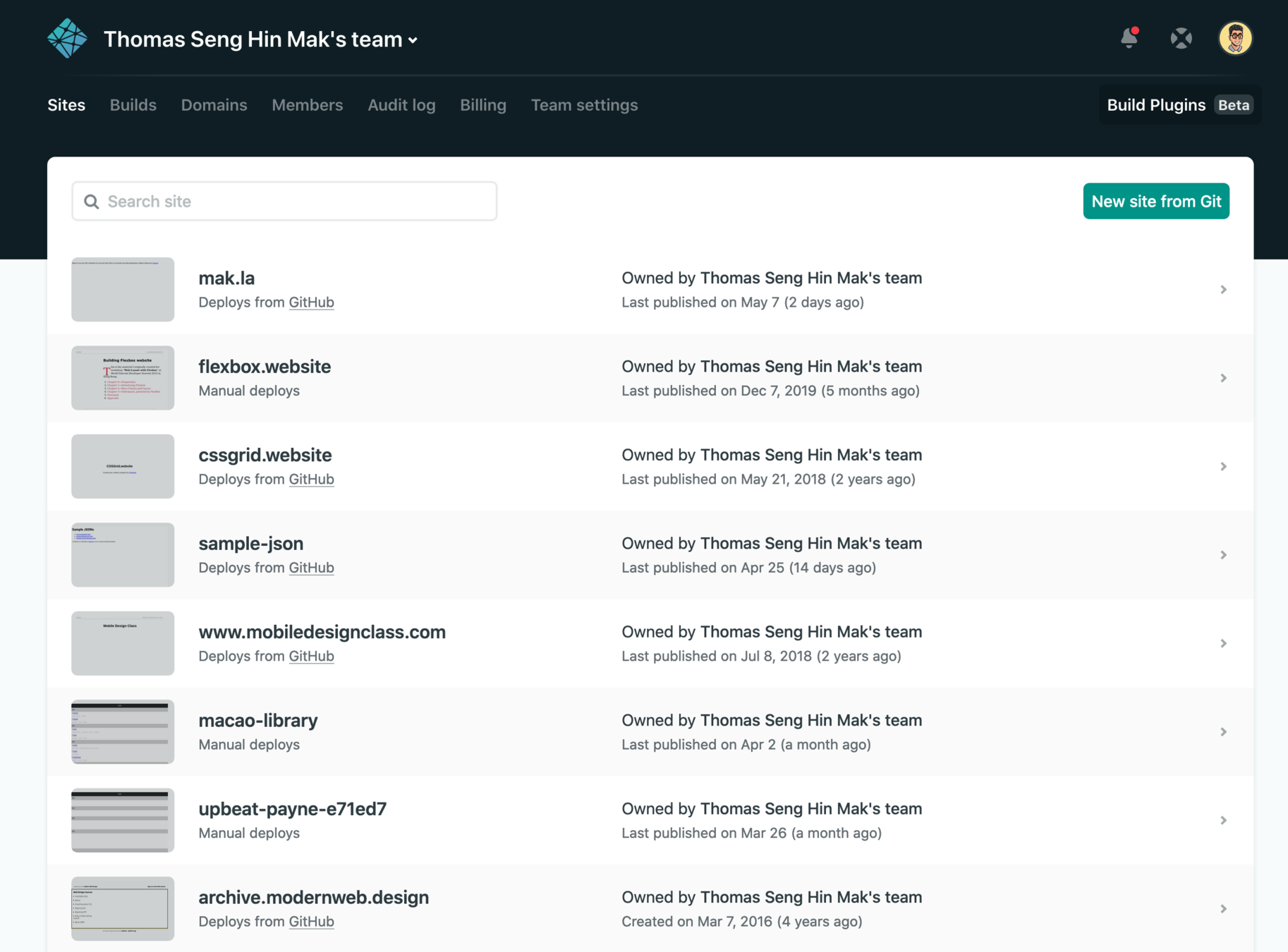The height and width of the screenshot is (952, 1288).
Task: Click 'Manual deploys' under upbeat-payne-e71ed7
Action: (249, 834)
